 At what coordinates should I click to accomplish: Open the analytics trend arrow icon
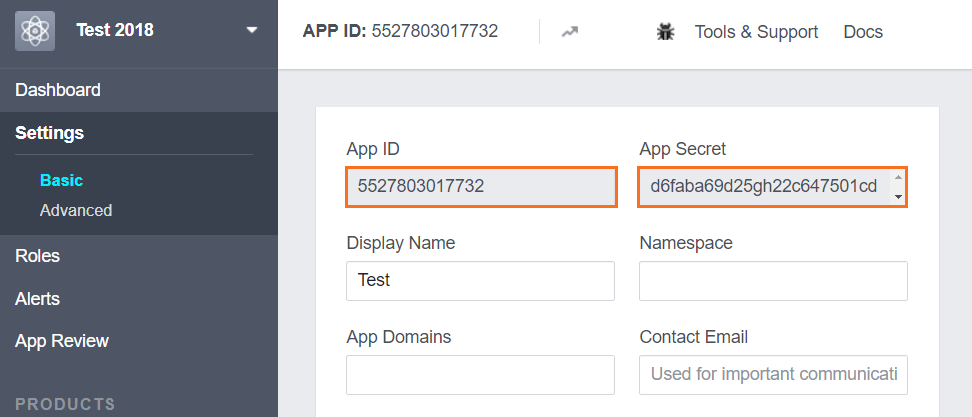pyautogui.click(x=570, y=32)
